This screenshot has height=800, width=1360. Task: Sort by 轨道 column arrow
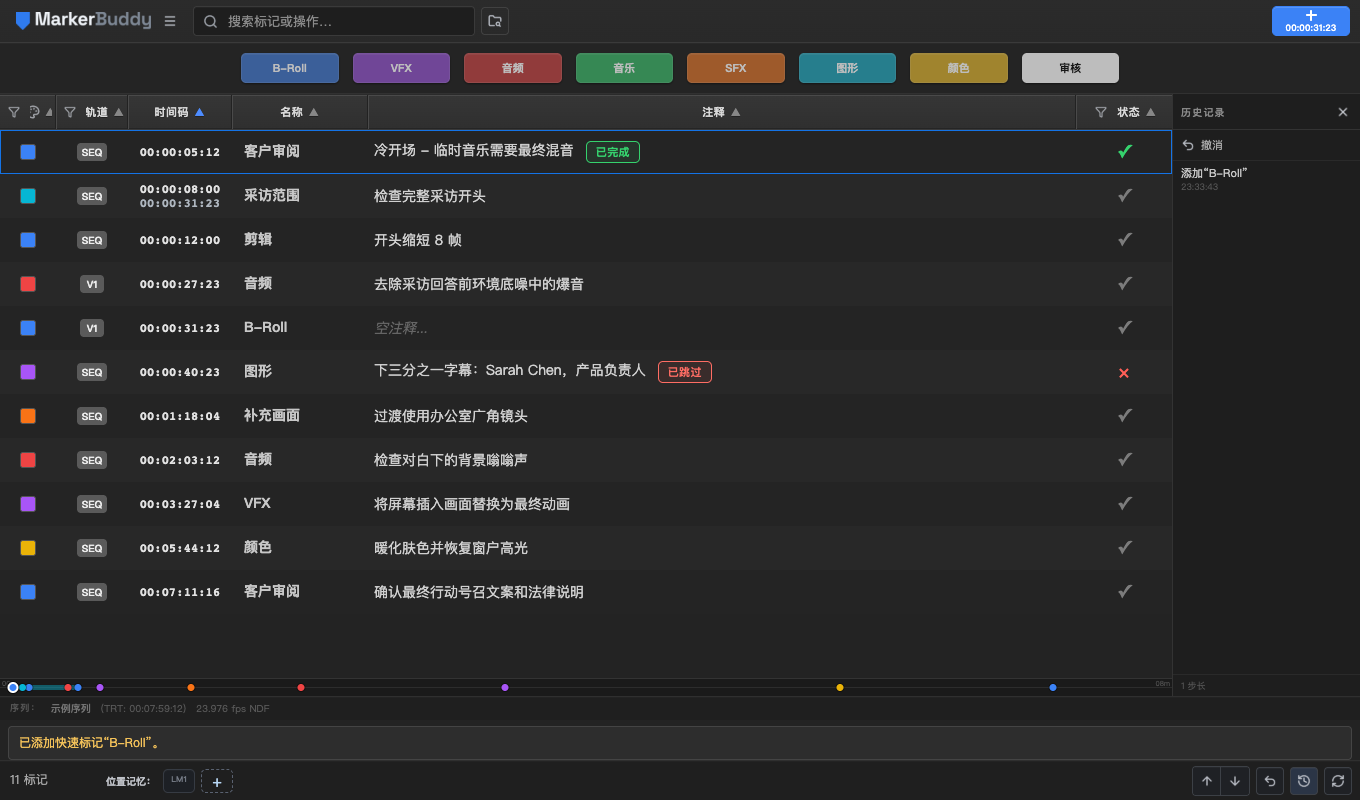pos(119,112)
